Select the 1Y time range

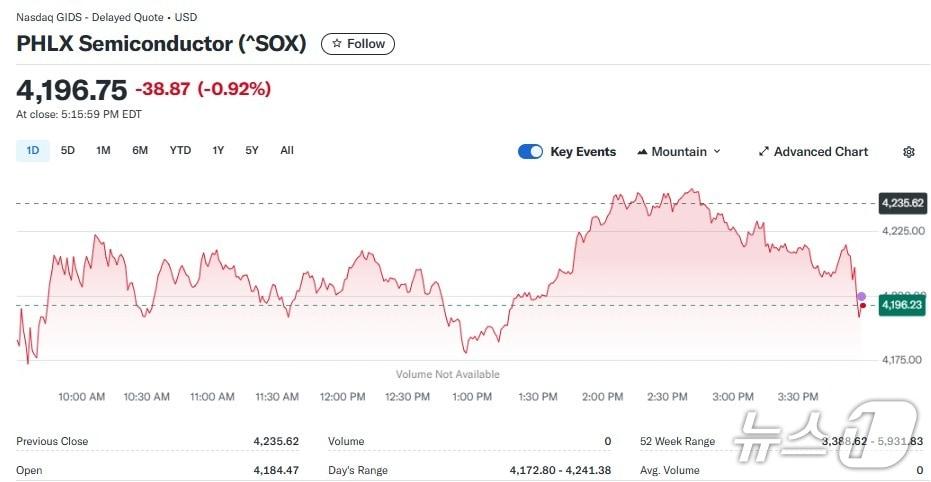[x=218, y=151]
